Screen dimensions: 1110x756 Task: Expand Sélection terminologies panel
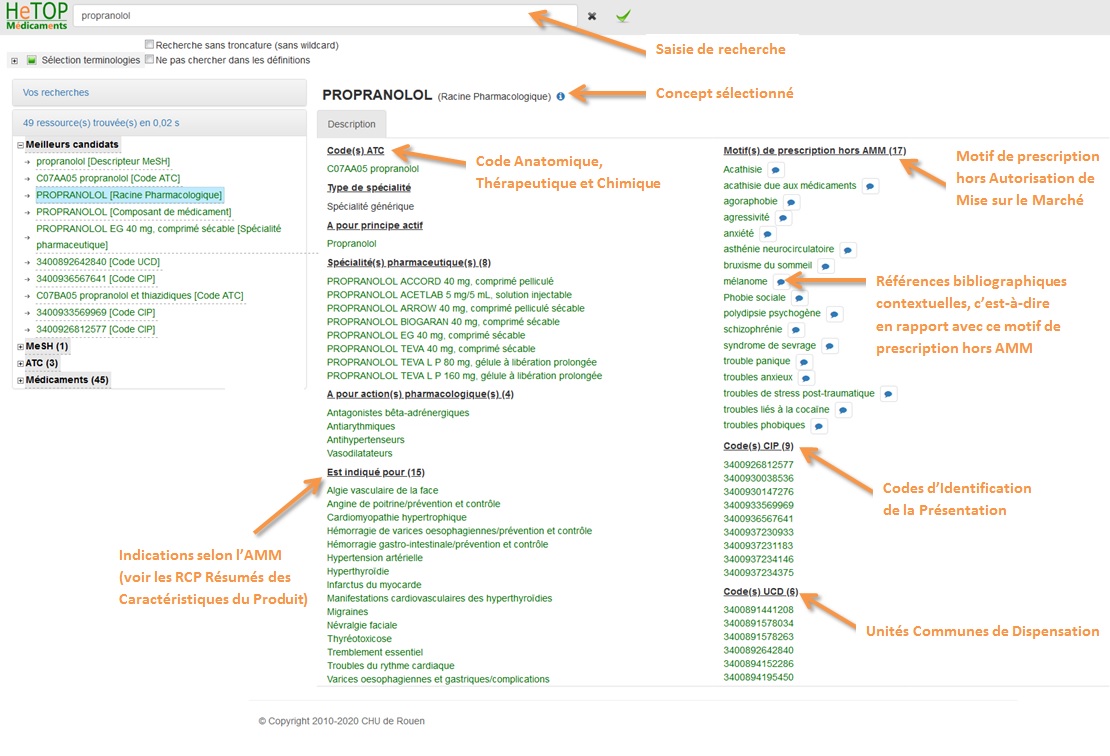14,61
